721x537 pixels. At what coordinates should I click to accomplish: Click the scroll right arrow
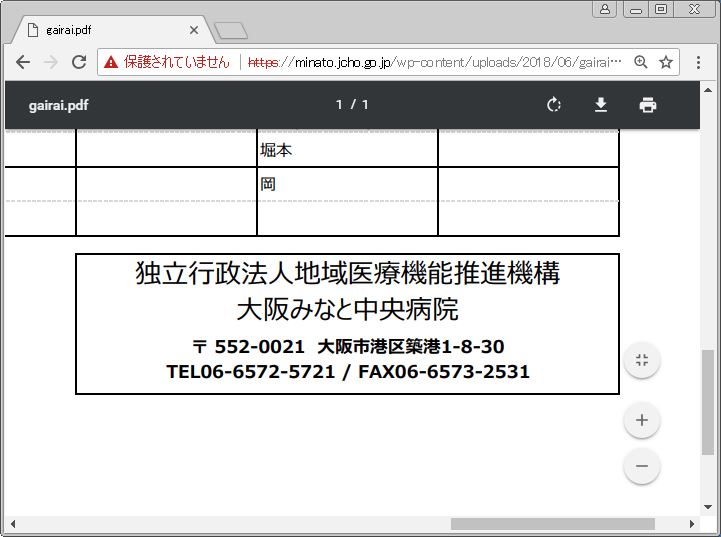pos(692,524)
